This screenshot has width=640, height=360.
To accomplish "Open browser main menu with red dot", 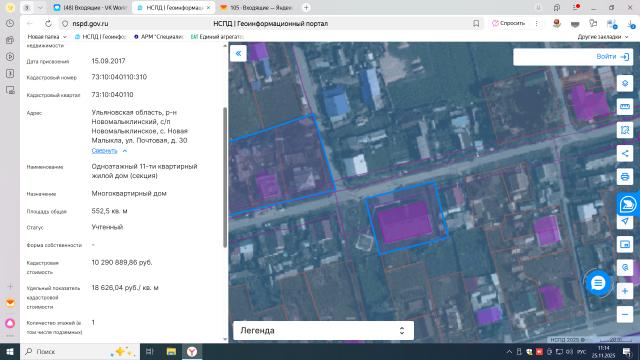I will 576,7.
